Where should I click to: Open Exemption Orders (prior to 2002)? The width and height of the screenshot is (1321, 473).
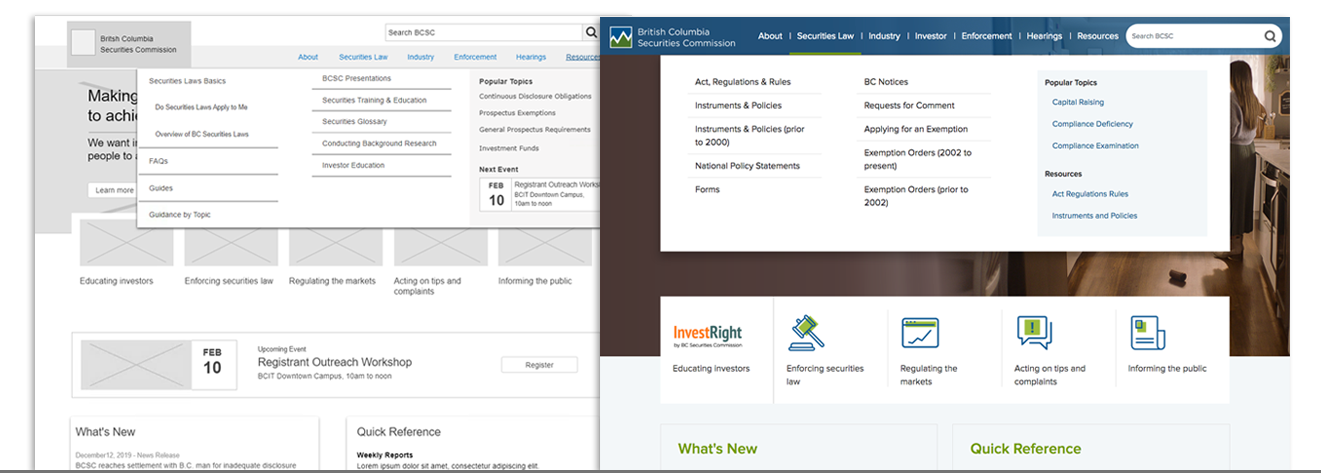916,195
